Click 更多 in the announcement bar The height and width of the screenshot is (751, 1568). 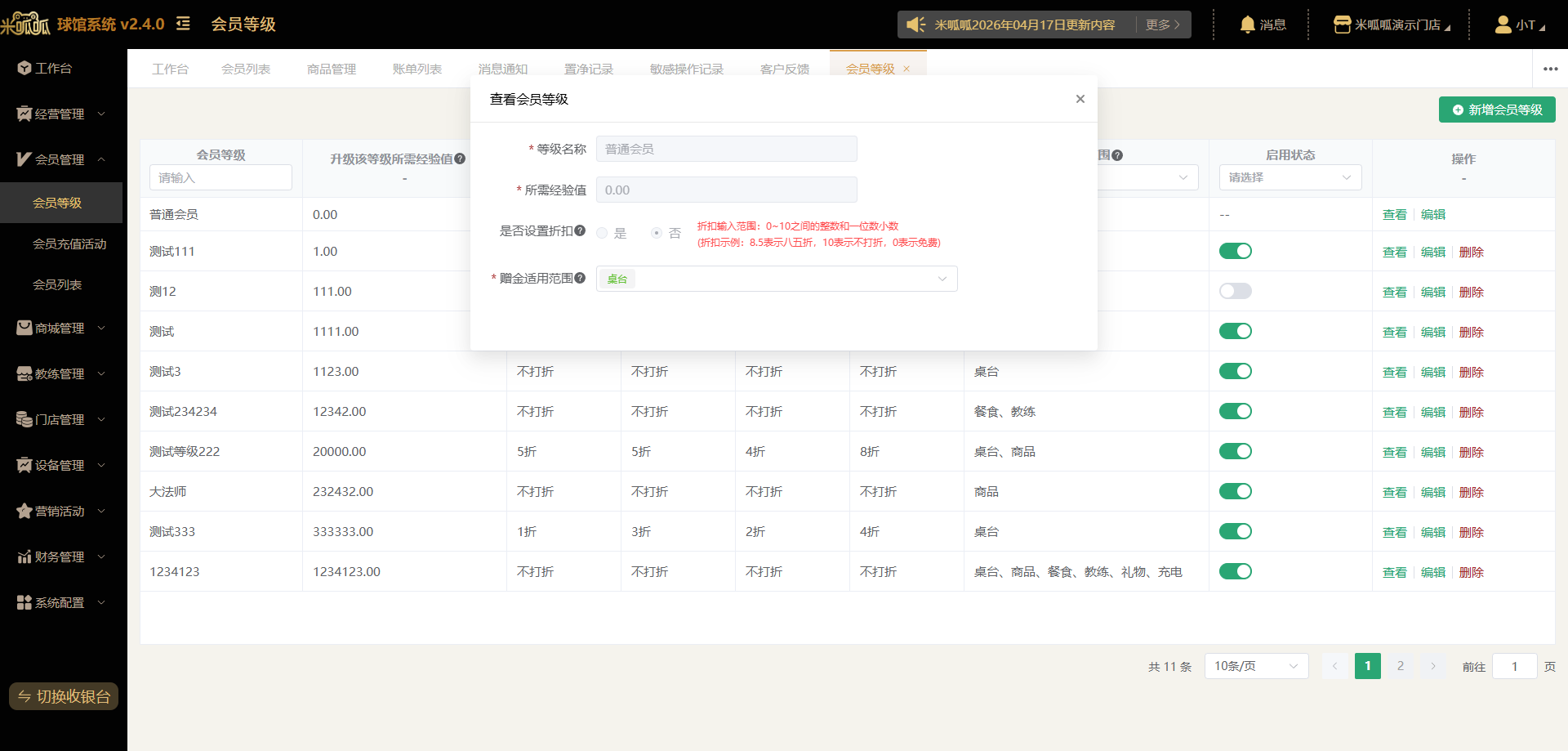pos(1162,25)
